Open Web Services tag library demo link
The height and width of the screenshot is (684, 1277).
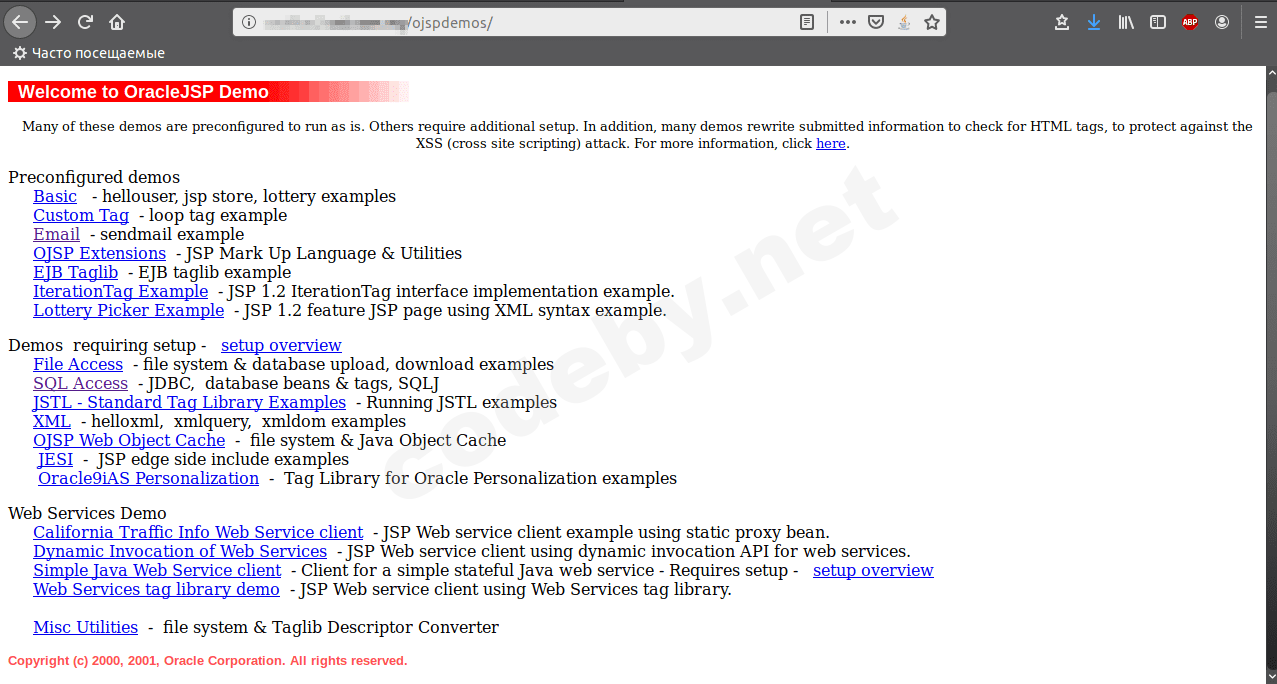pos(156,590)
